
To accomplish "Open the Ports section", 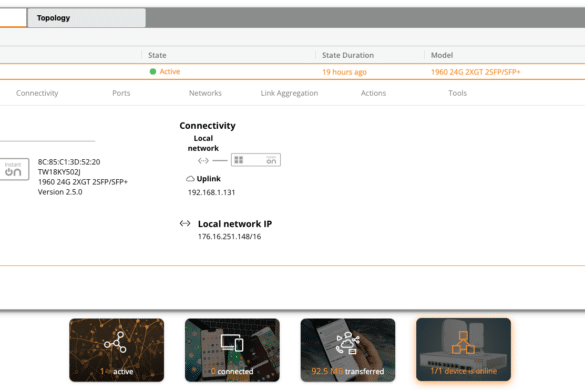I will coord(121,93).
